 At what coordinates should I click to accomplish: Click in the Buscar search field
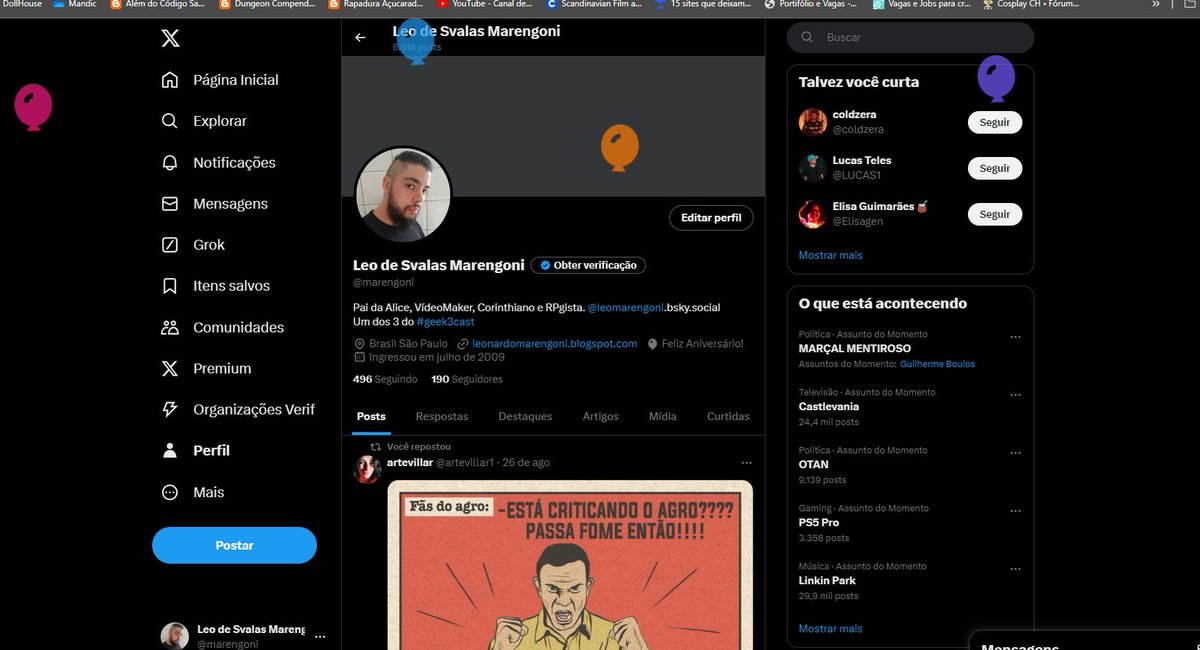[910, 37]
